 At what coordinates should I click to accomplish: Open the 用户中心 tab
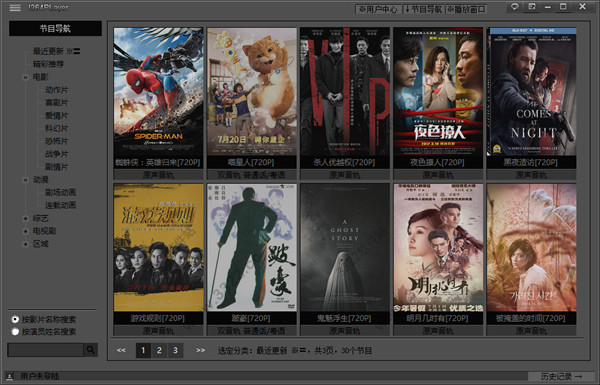[x=378, y=9]
